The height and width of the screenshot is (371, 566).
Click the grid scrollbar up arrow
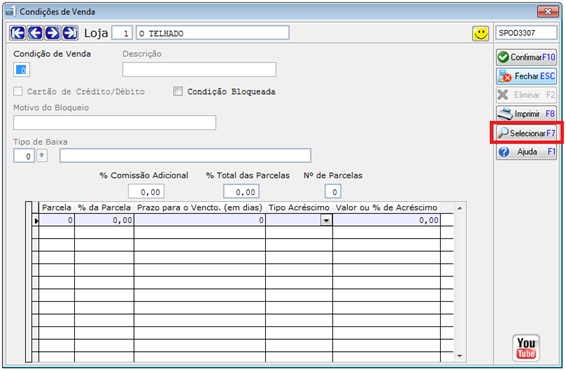(x=460, y=208)
